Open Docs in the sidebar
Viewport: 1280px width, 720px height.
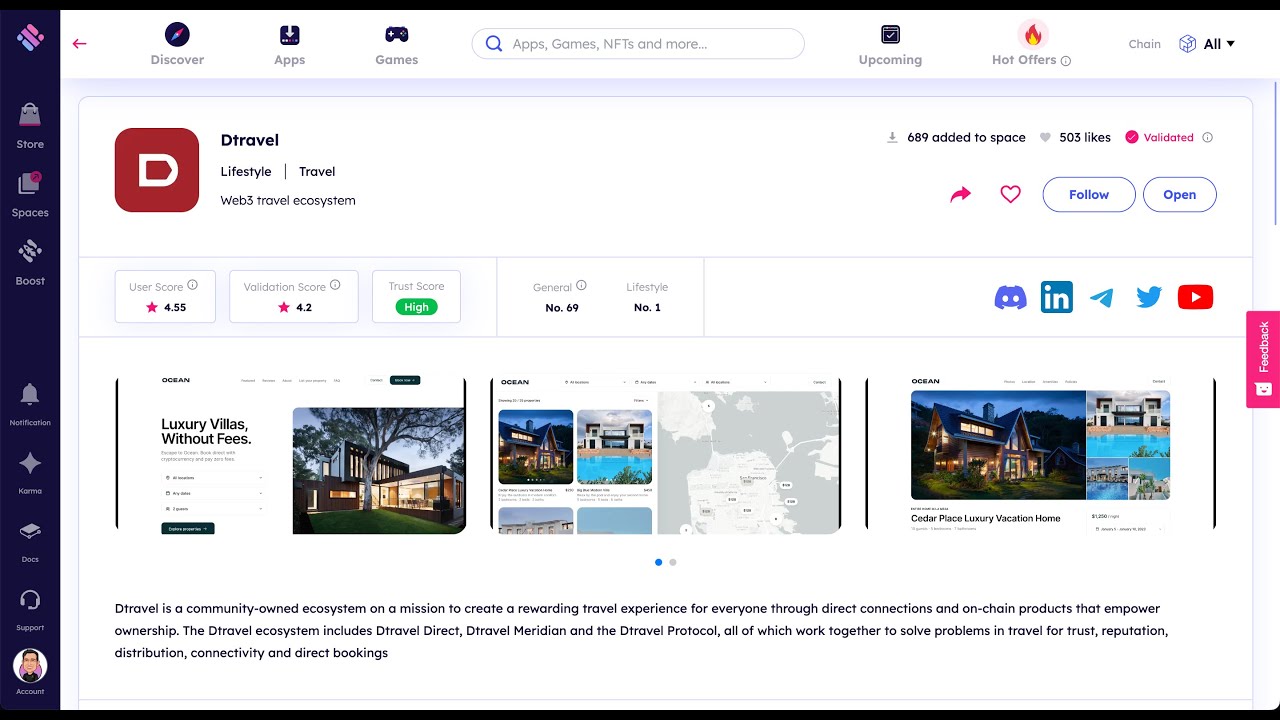pyautogui.click(x=30, y=541)
